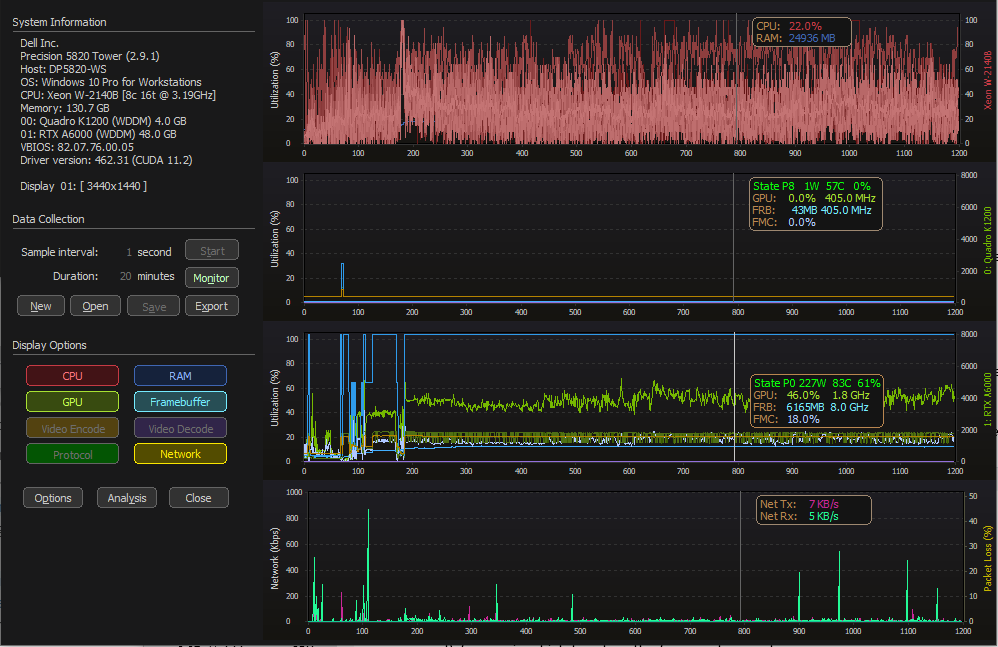Image resolution: width=998 pixels, height=647 pixels.
Task: Click the Quadro K1200 utilization graph
Action: [x=629, y=237]
